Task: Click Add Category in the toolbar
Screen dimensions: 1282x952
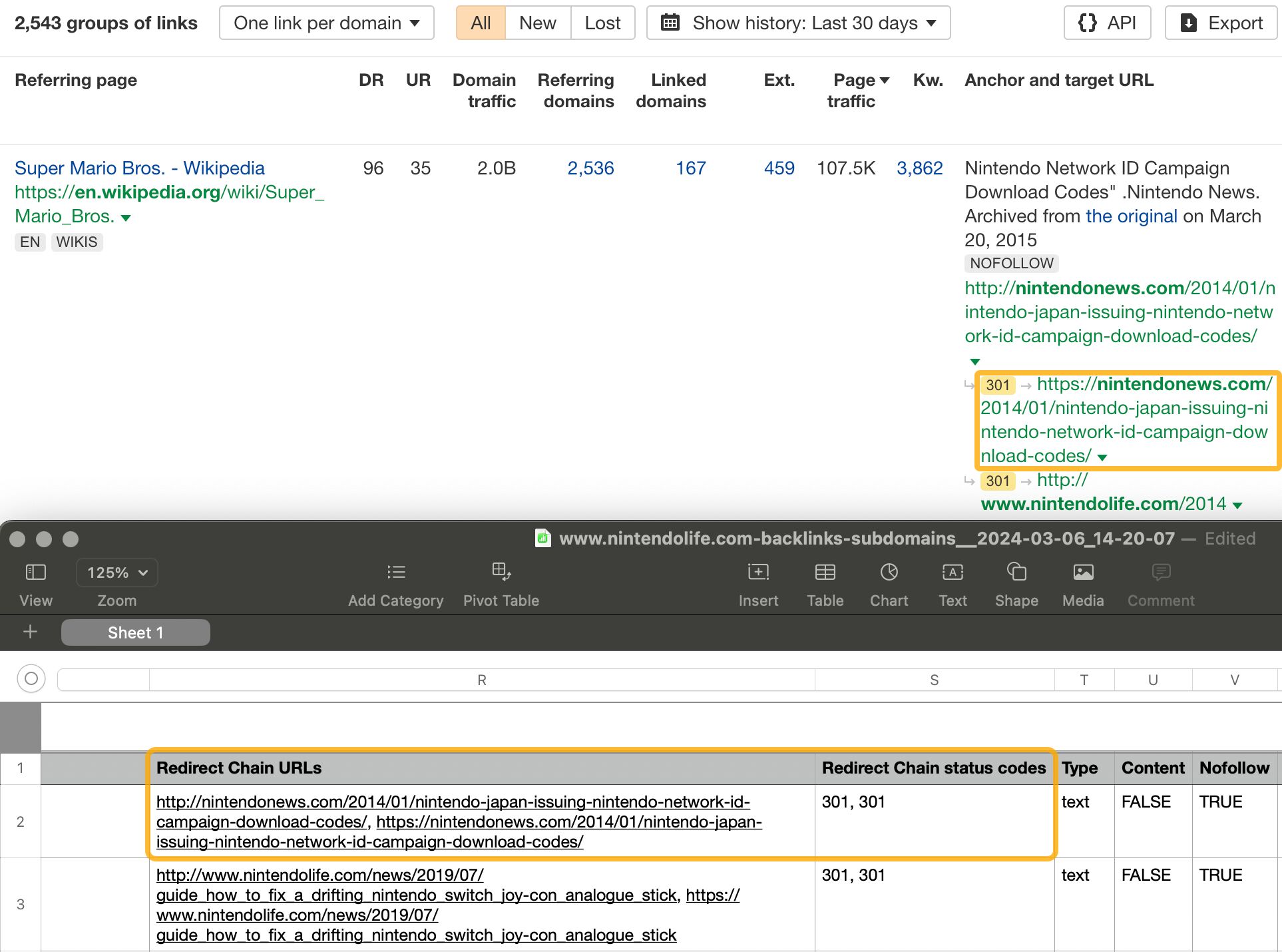Action: 395,583
